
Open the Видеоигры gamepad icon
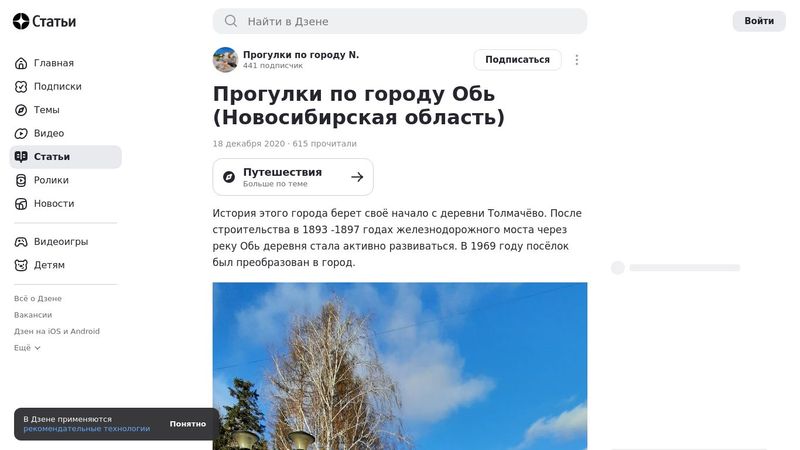[x=21, y=242]
